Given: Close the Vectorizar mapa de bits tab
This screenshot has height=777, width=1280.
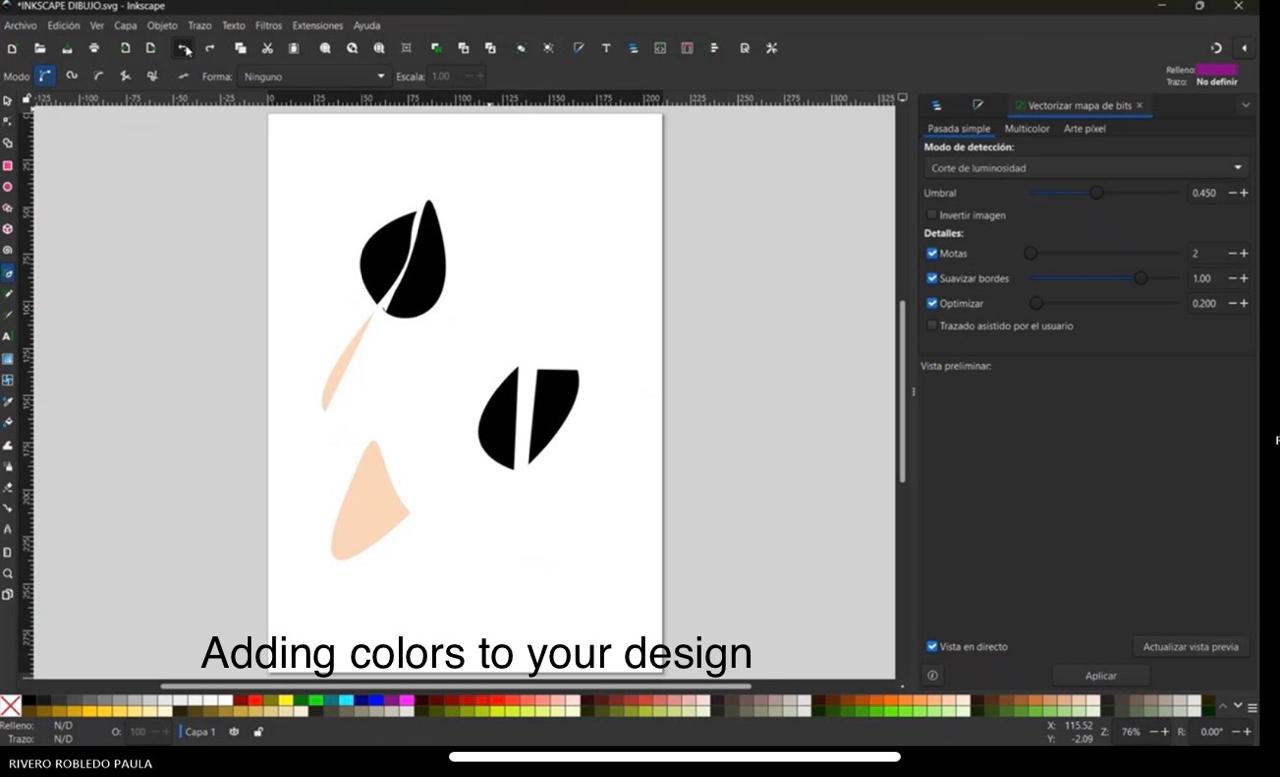Looking at the screenshot, I should pos(1139,105).
